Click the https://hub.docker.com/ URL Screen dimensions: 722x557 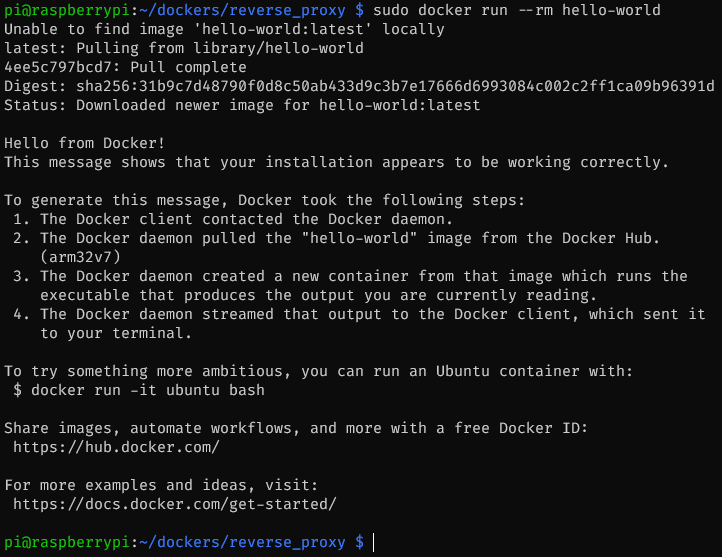click(x=116, y=447)
